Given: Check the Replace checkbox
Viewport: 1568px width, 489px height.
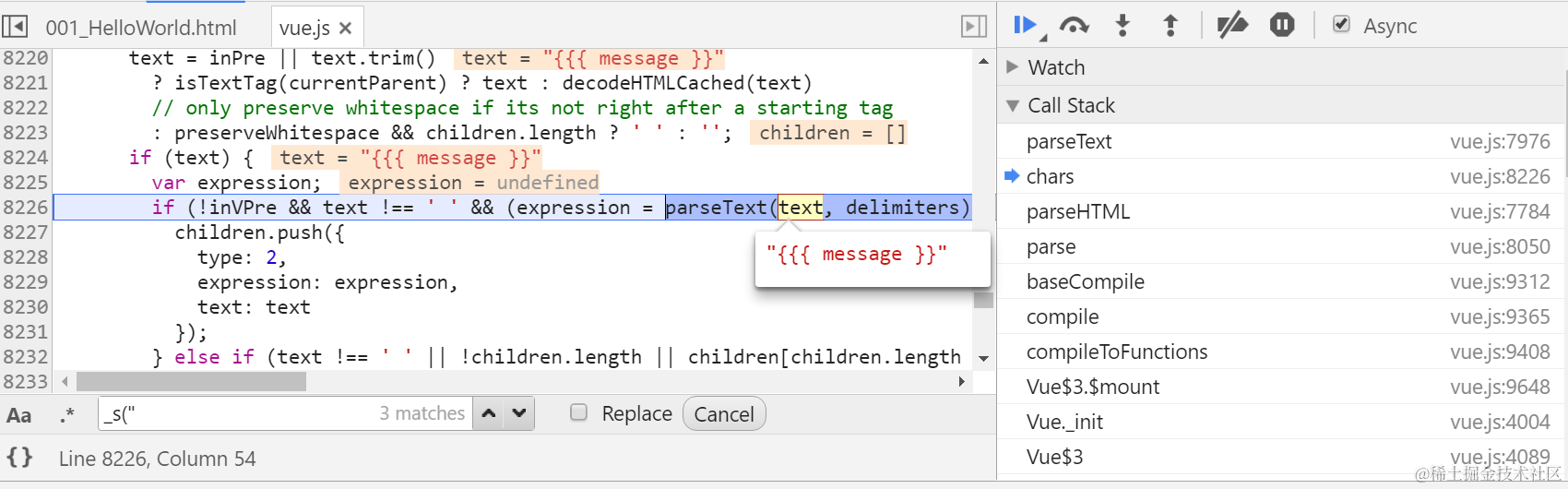Looking at the screenshot, I should coord(578,412).
